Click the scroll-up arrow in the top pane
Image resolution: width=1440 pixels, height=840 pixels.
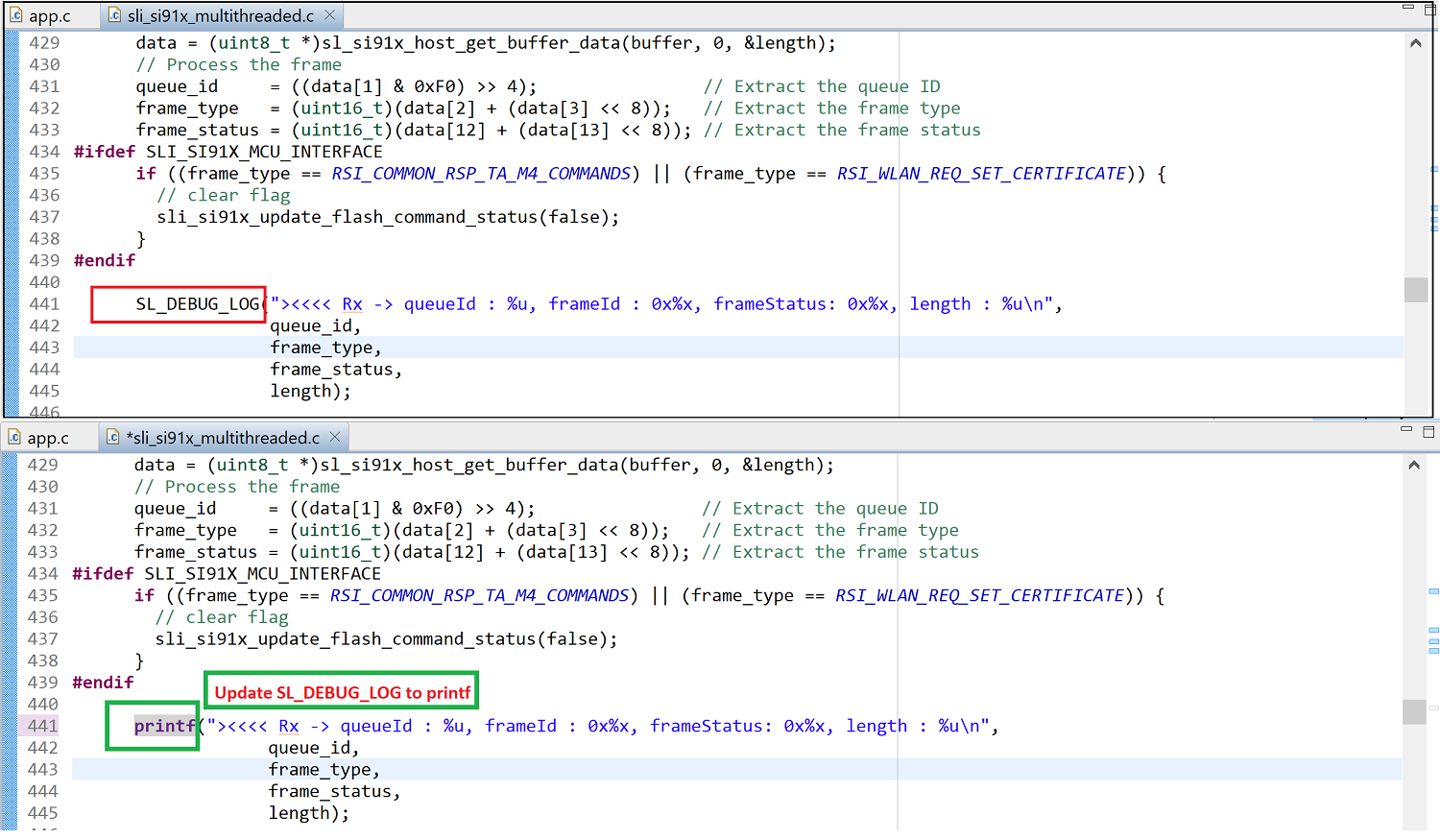click(1416, 42)
